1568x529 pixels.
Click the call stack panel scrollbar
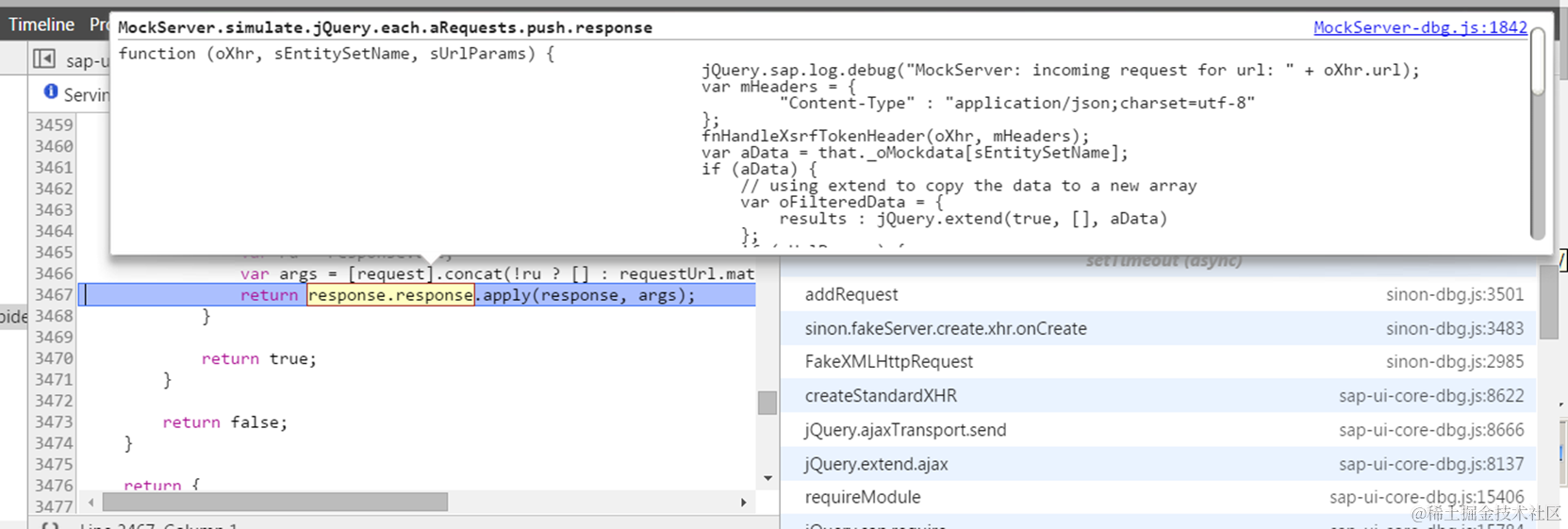(1548, 303)
